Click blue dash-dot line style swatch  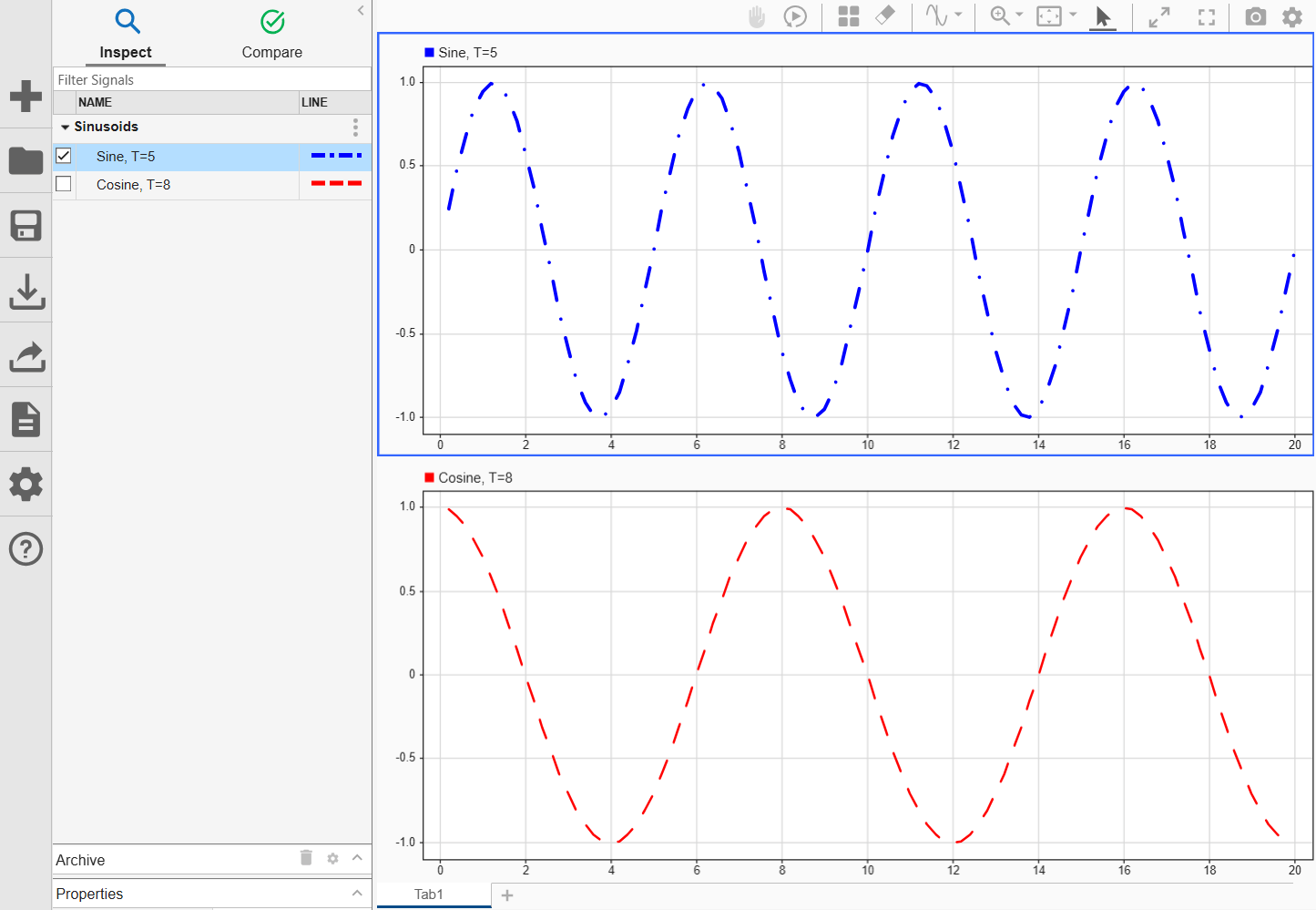336,156
